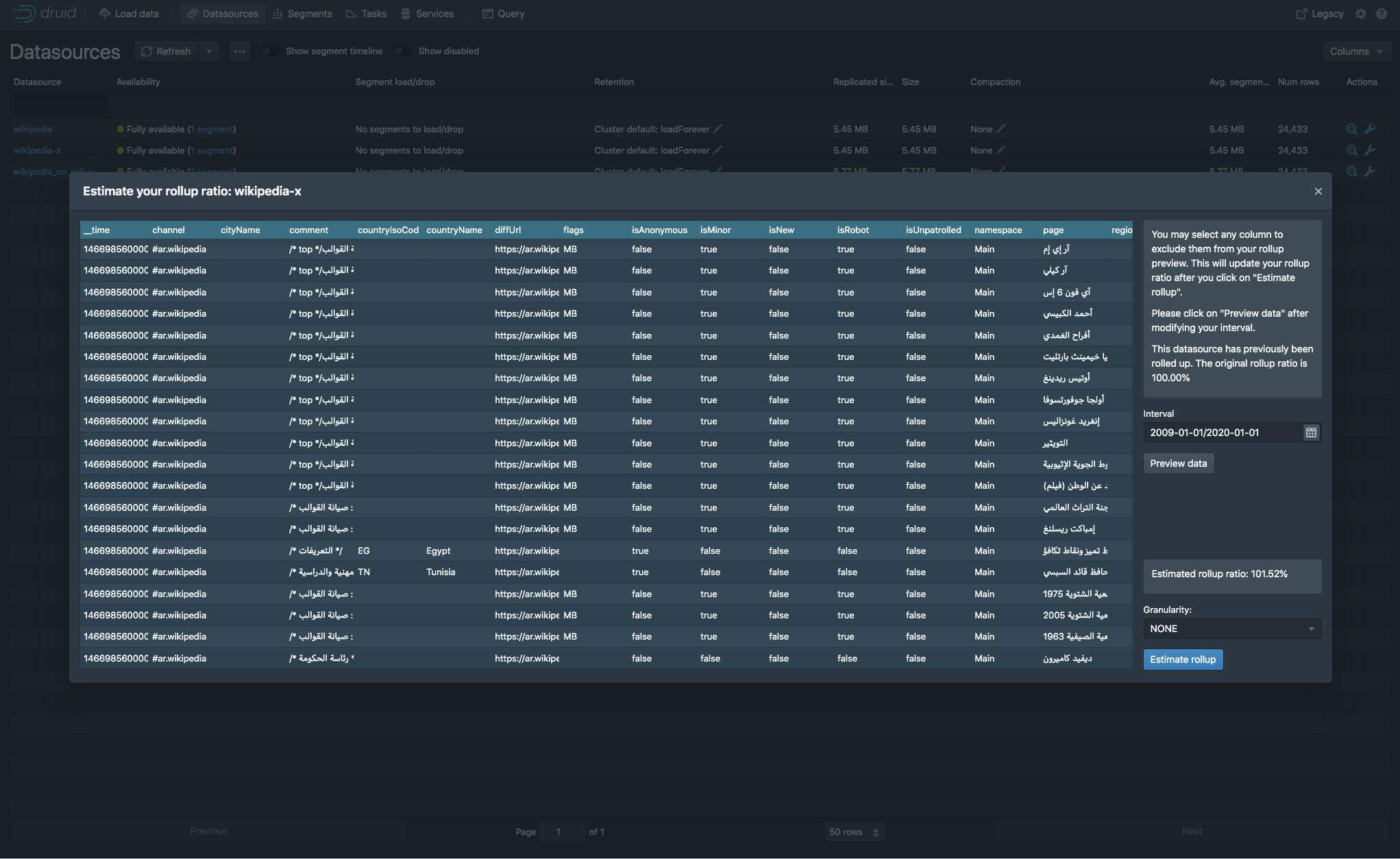Open settings gear icon in header
Image resolution: width=1400 pixels, height=859 pixels.
[x=1361, y=14]
